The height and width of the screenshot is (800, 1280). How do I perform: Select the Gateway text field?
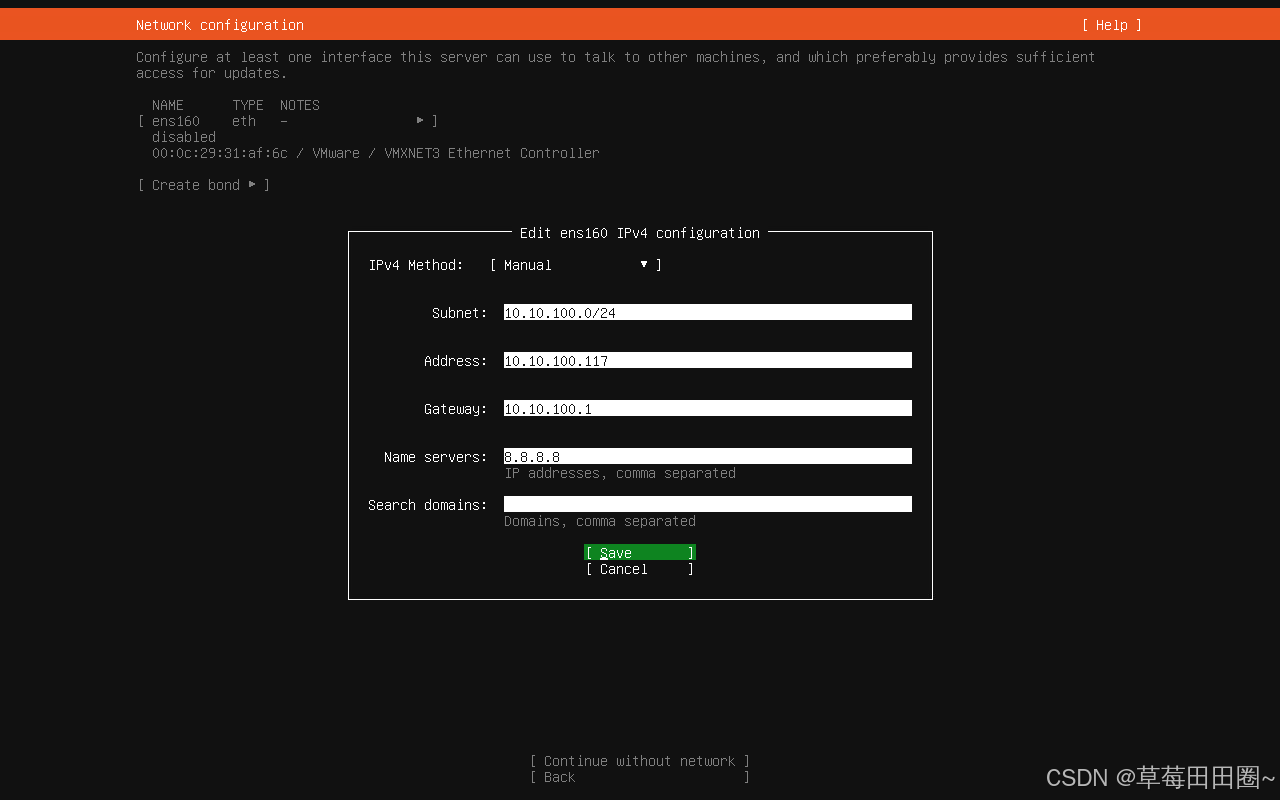pyautogui.click(x=707, y=409)
